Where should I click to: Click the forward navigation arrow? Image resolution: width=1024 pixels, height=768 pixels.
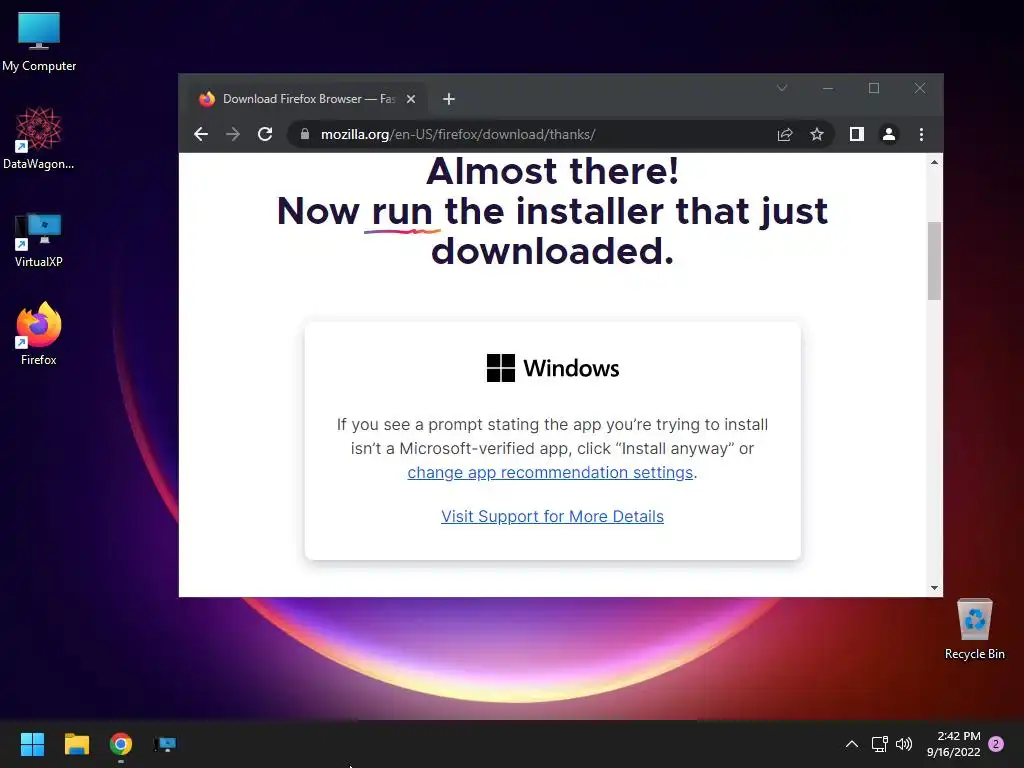pos(232,135)
